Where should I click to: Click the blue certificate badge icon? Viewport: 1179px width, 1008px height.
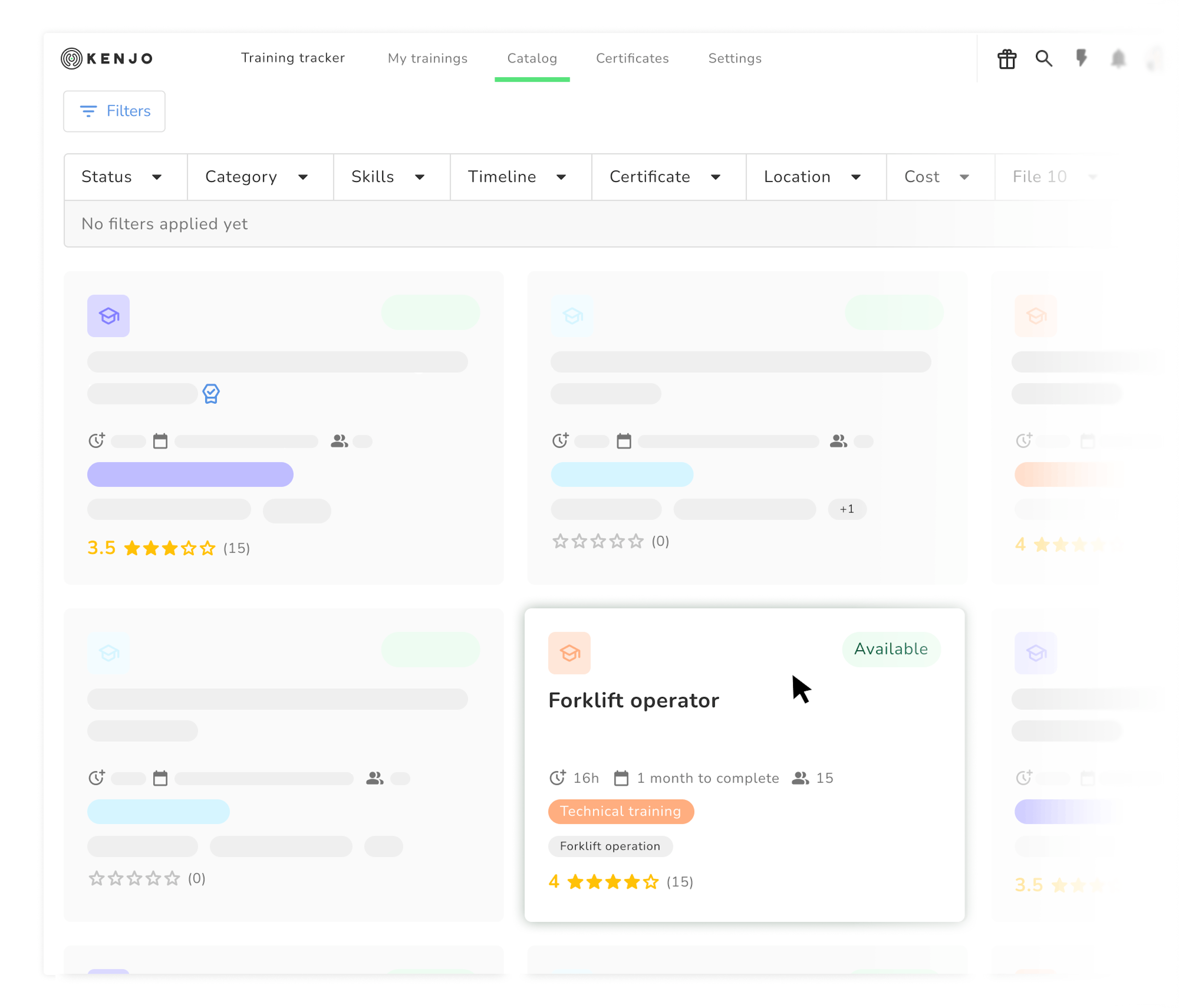(211, 393)
